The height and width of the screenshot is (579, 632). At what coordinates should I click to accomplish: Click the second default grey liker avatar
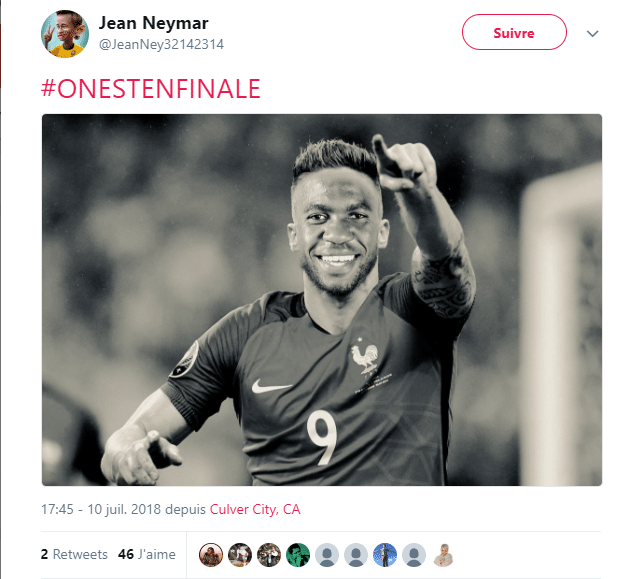[x=356, y=554]
